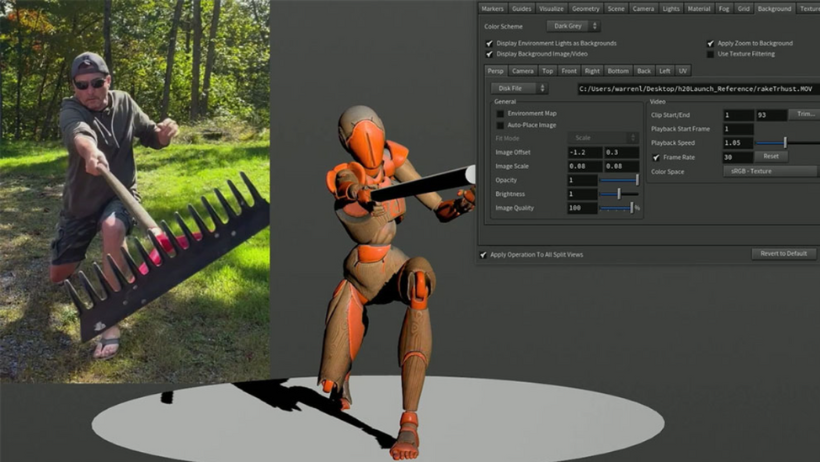This screenshot has width=820, height=462.
Task: Toggle Apply Zoom to Background checkbox
Action: pyautogui.click(x=710, y=43)
